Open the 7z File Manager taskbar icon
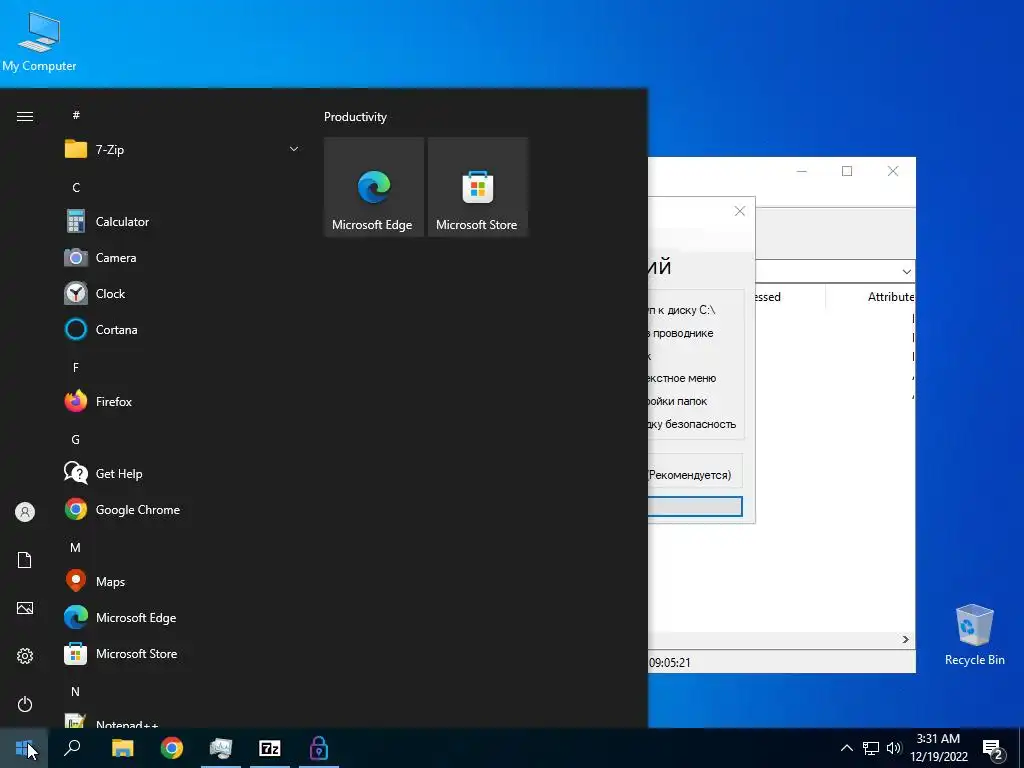This screenshot has width=1024, height=768. (x=270, y=748)
